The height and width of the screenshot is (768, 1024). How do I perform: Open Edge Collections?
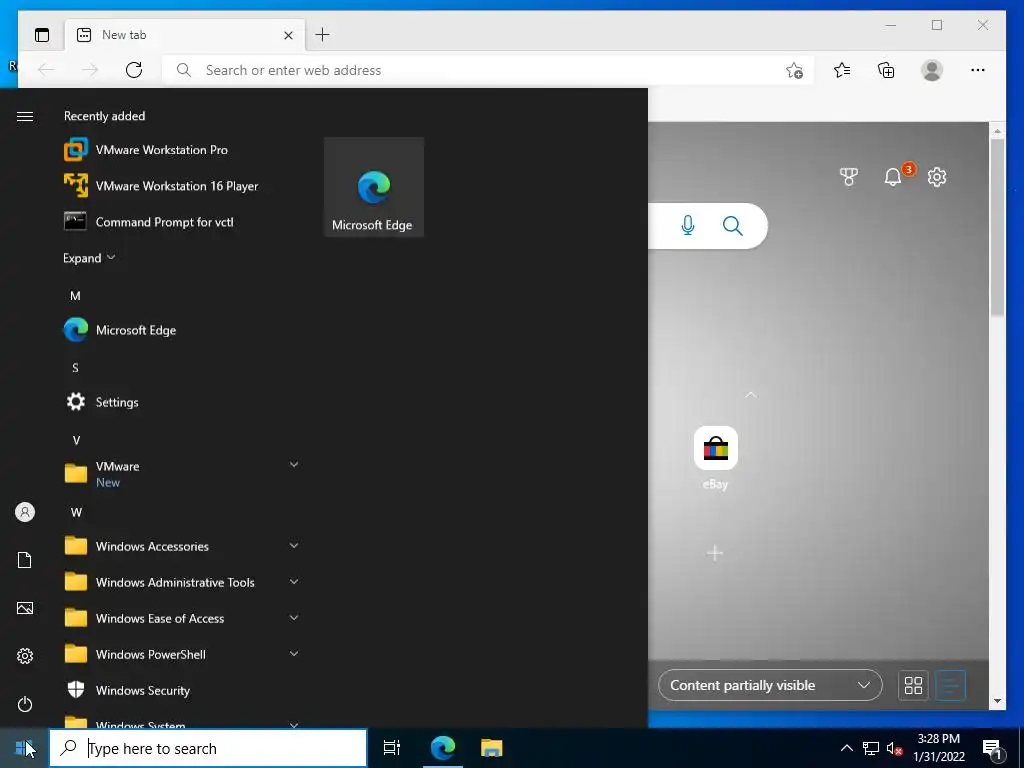[x=886, y=70]
